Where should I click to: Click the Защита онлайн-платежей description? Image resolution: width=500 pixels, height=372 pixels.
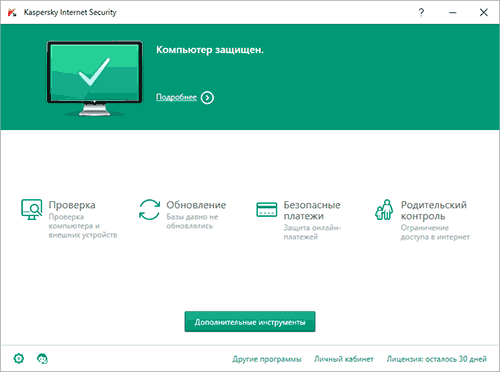click(312, 232)
